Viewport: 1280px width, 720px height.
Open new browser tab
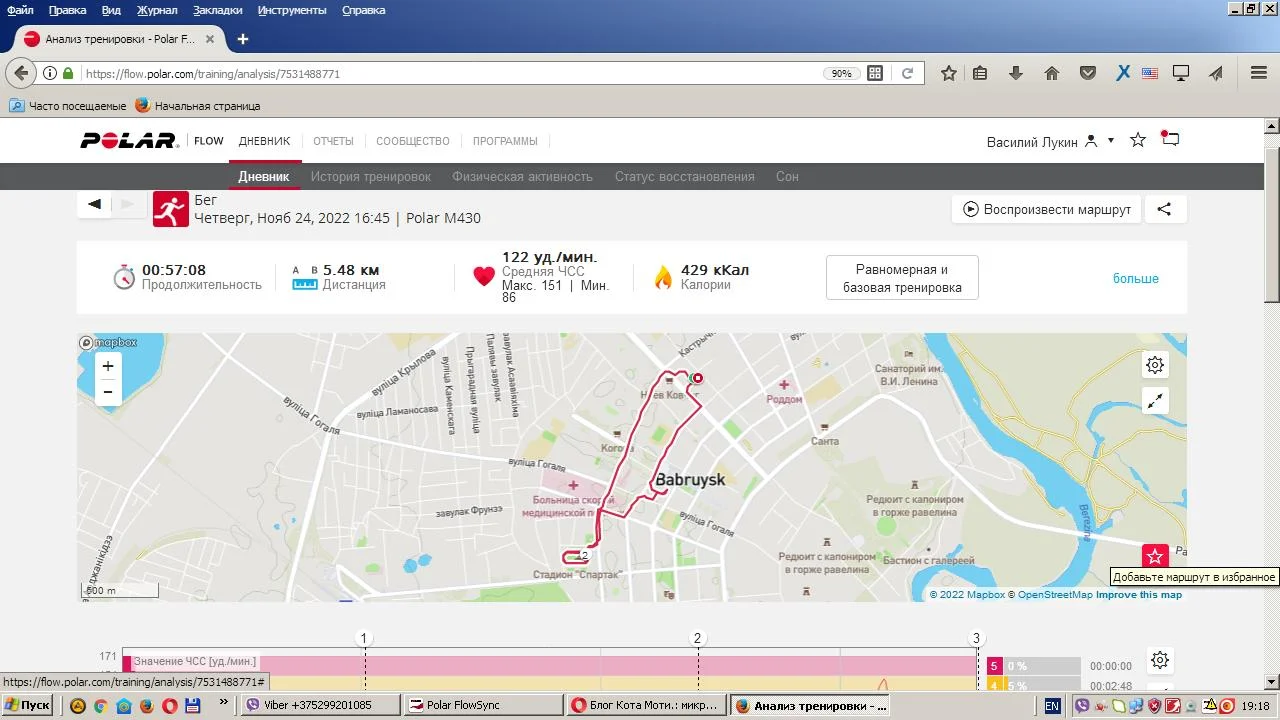pyautogui.click(x=242, y=39)
